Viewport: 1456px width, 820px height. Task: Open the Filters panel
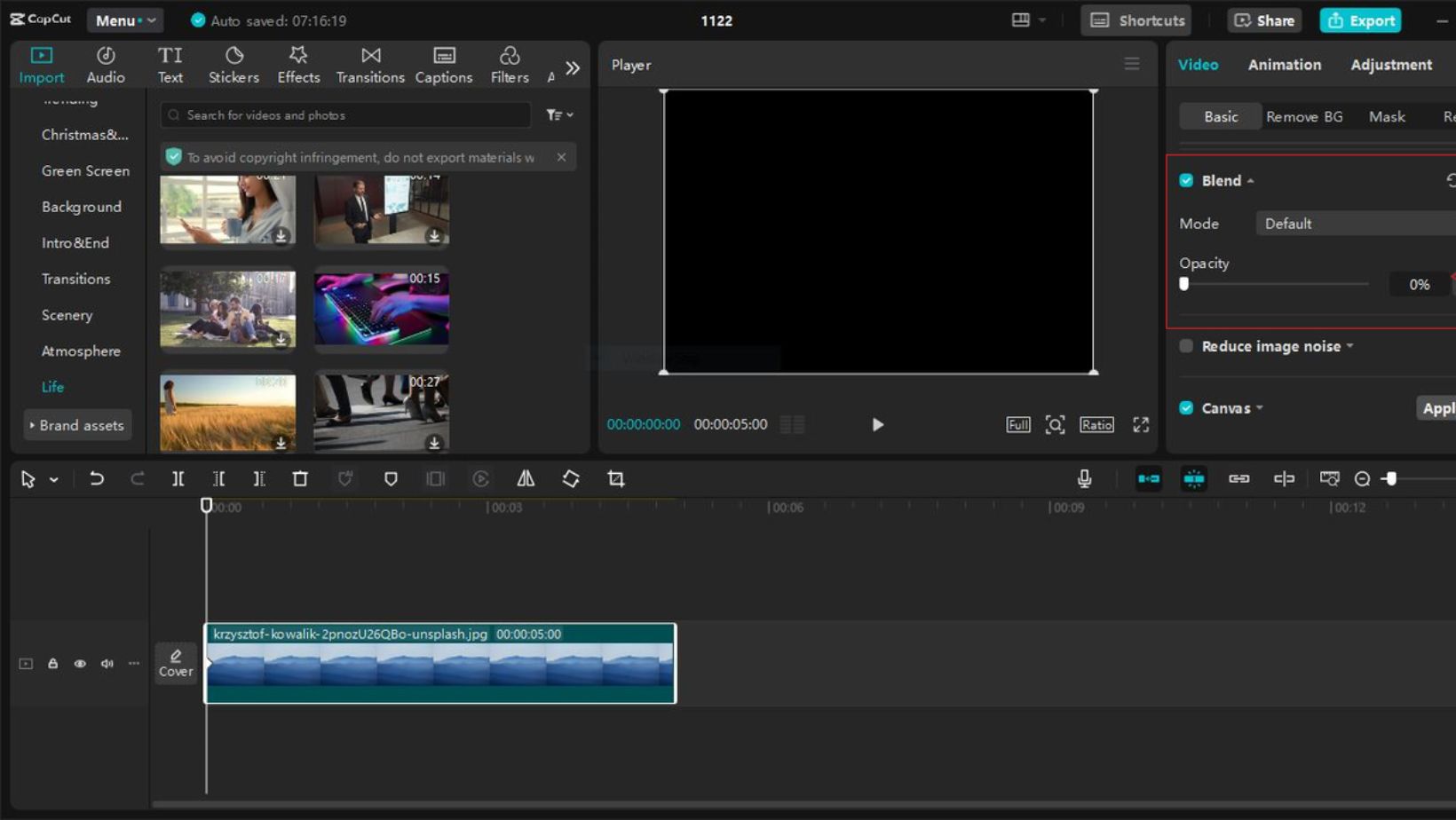click(x=510, y=65)
